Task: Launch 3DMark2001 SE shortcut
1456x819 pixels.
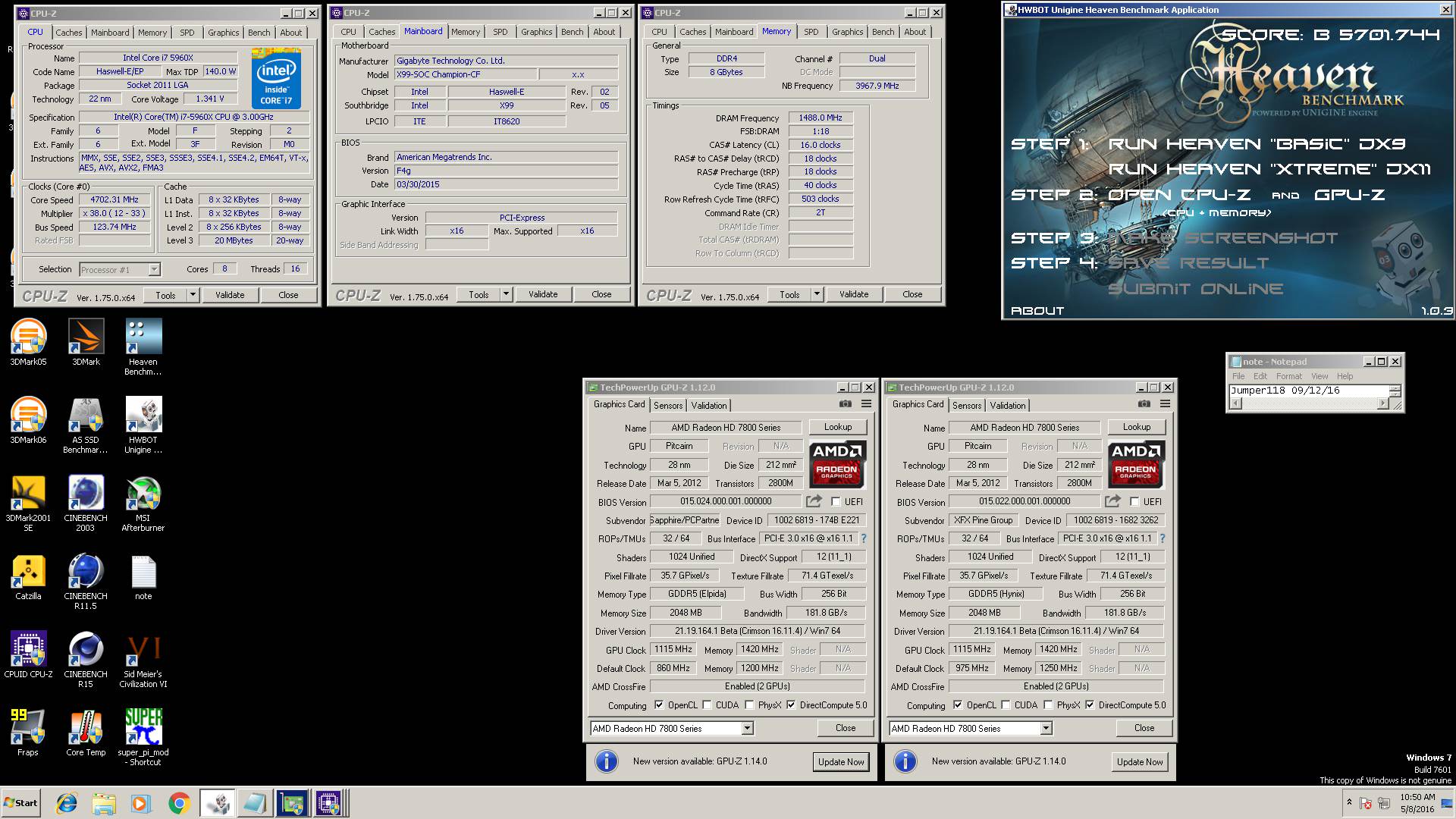Action: point(28,504)
